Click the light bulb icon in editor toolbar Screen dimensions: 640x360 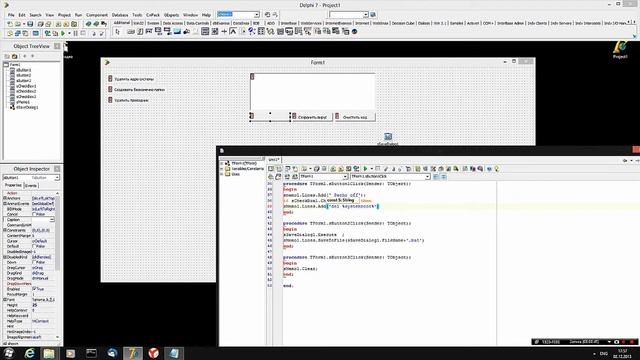(x=497, y=169)
